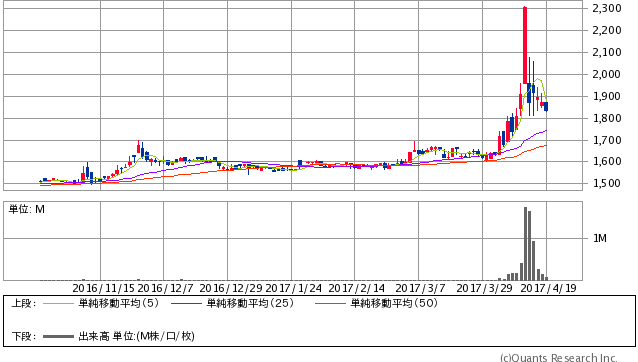Select the 単純移動平均(25) legend label
The width and height of the screenshot is (638, 362).
click(x=250, y=303)
